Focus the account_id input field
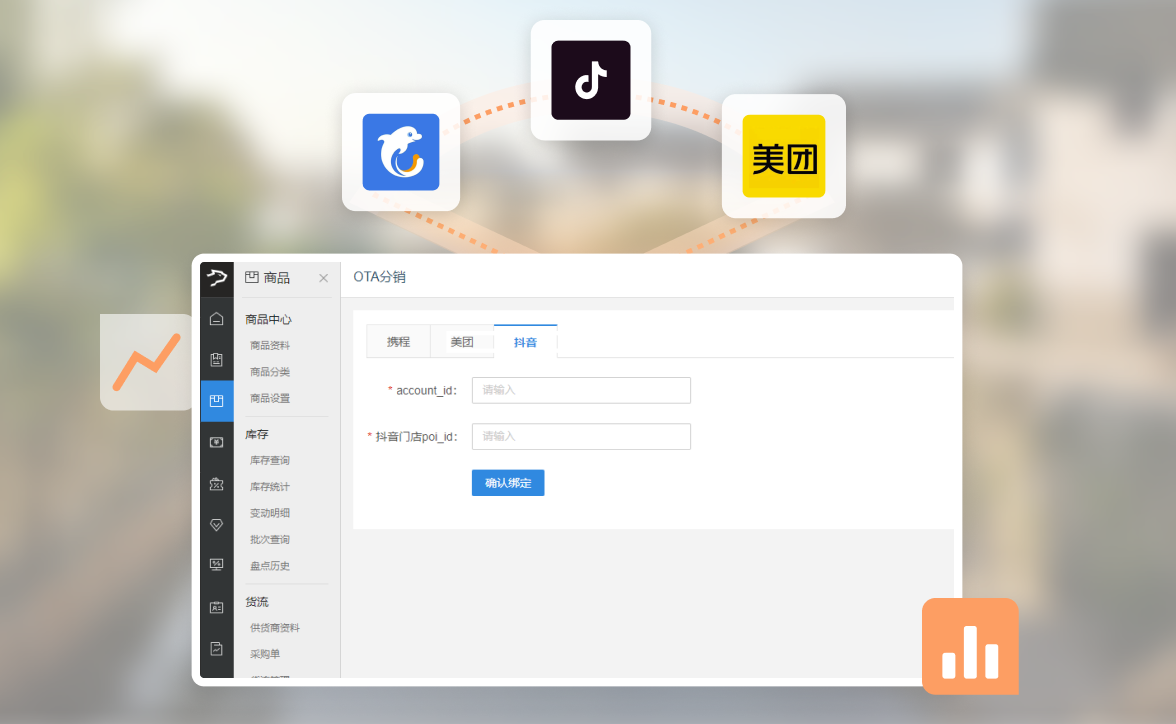The image size is (1176, 724). 581,390
